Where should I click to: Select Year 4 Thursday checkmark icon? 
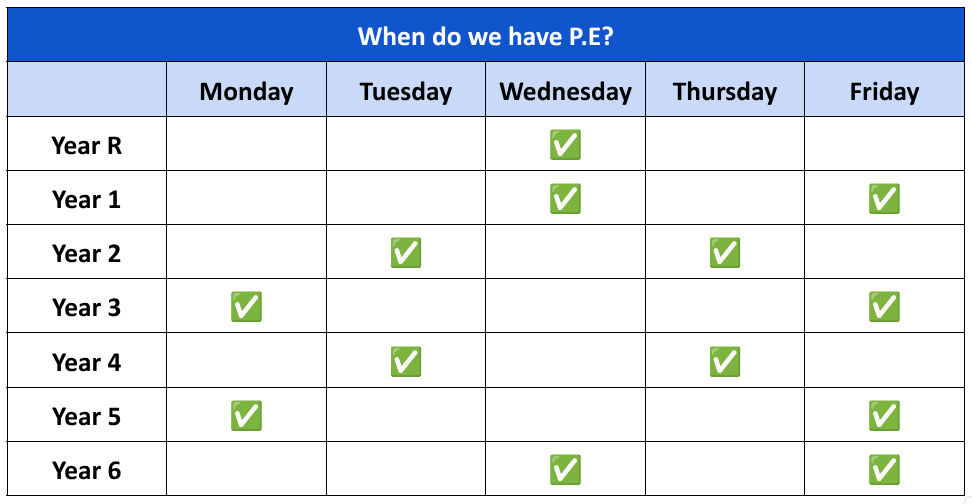tap(725, 361)
